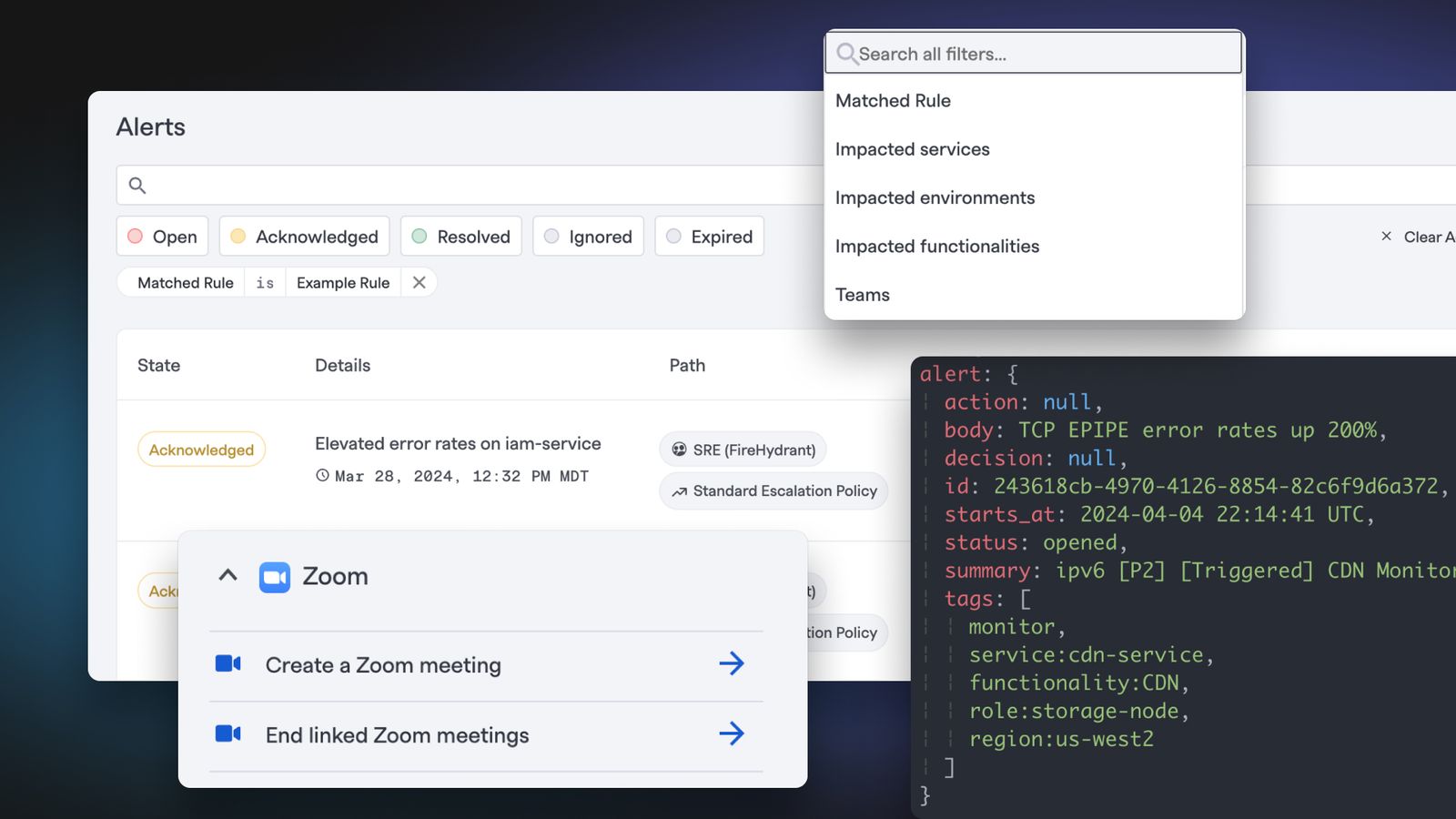
Task: Open End linked Zoom meetings action
Action: (x=486, y=735)
